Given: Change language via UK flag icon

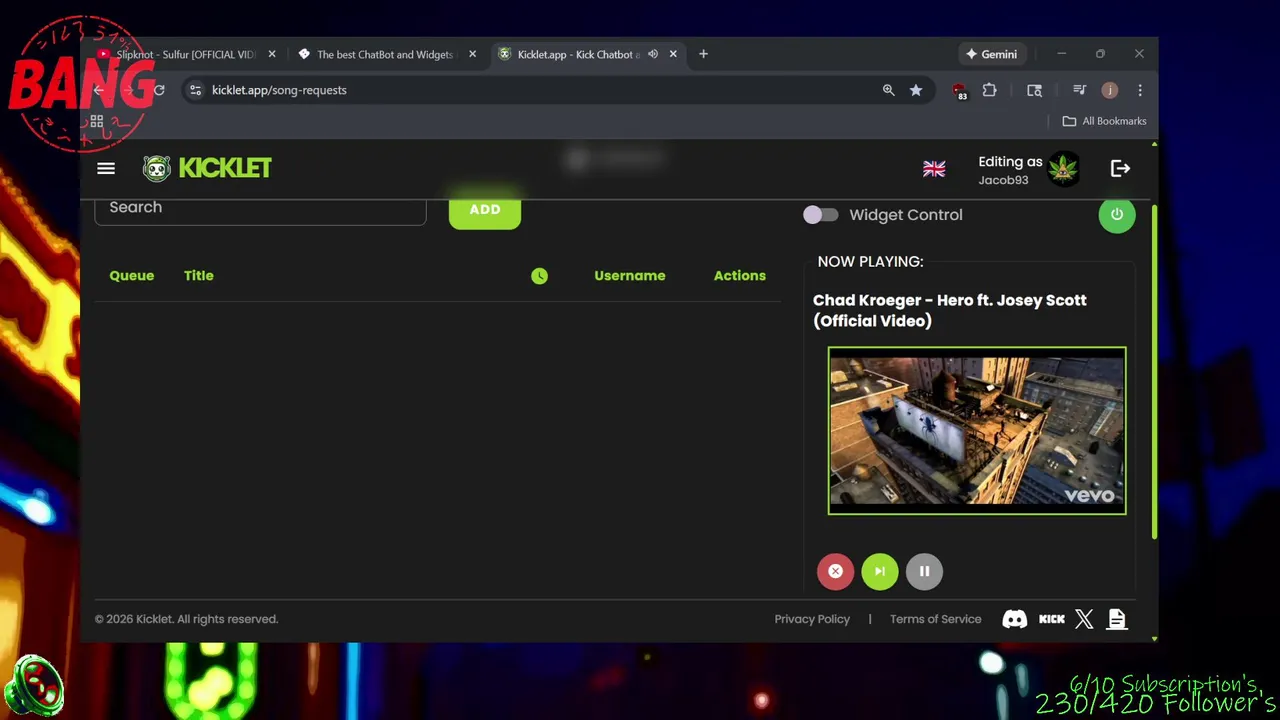Looking at the screenshot, I should (934, 169).
